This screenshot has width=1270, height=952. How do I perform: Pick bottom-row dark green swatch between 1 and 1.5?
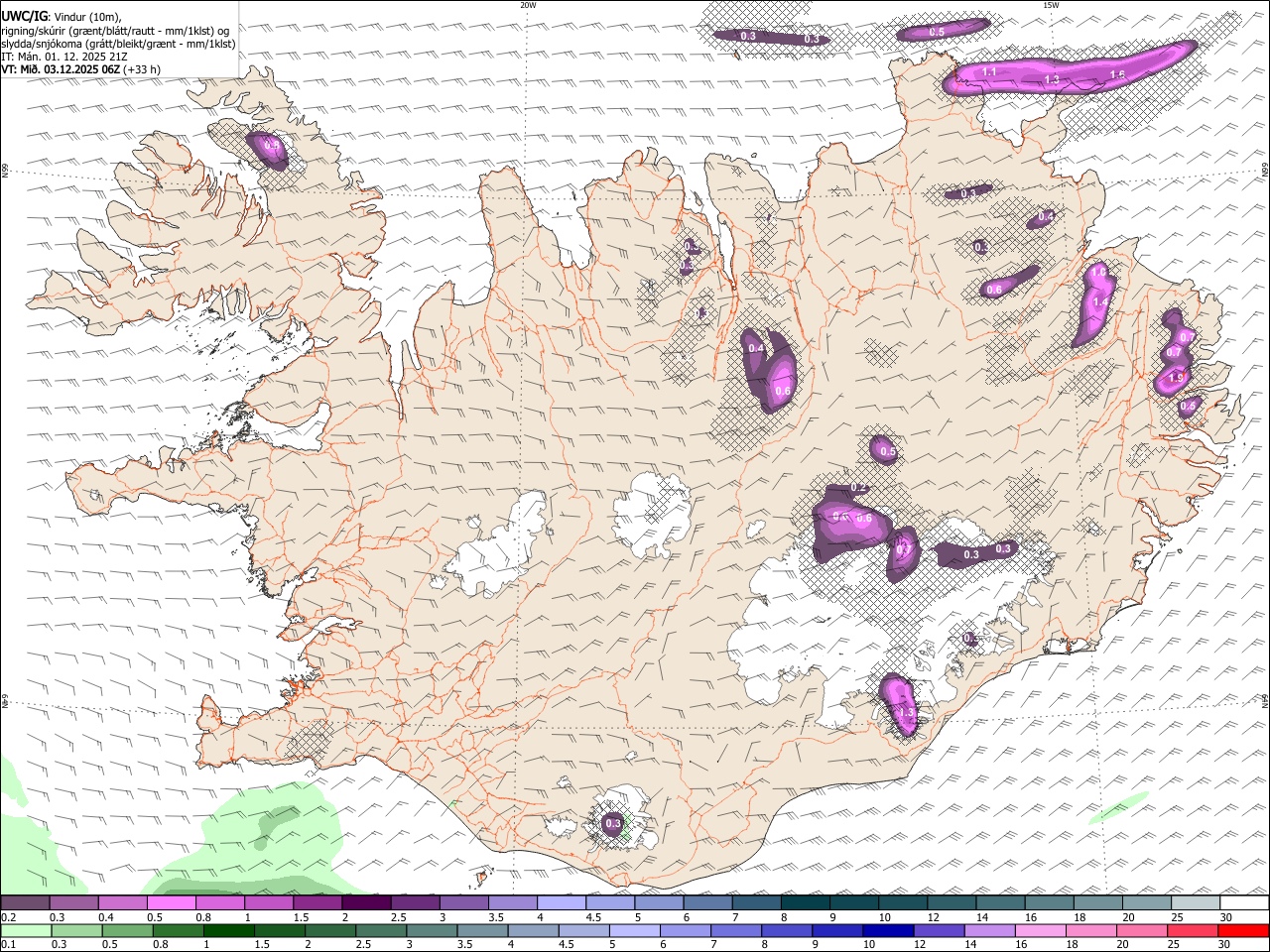(229, 930)
